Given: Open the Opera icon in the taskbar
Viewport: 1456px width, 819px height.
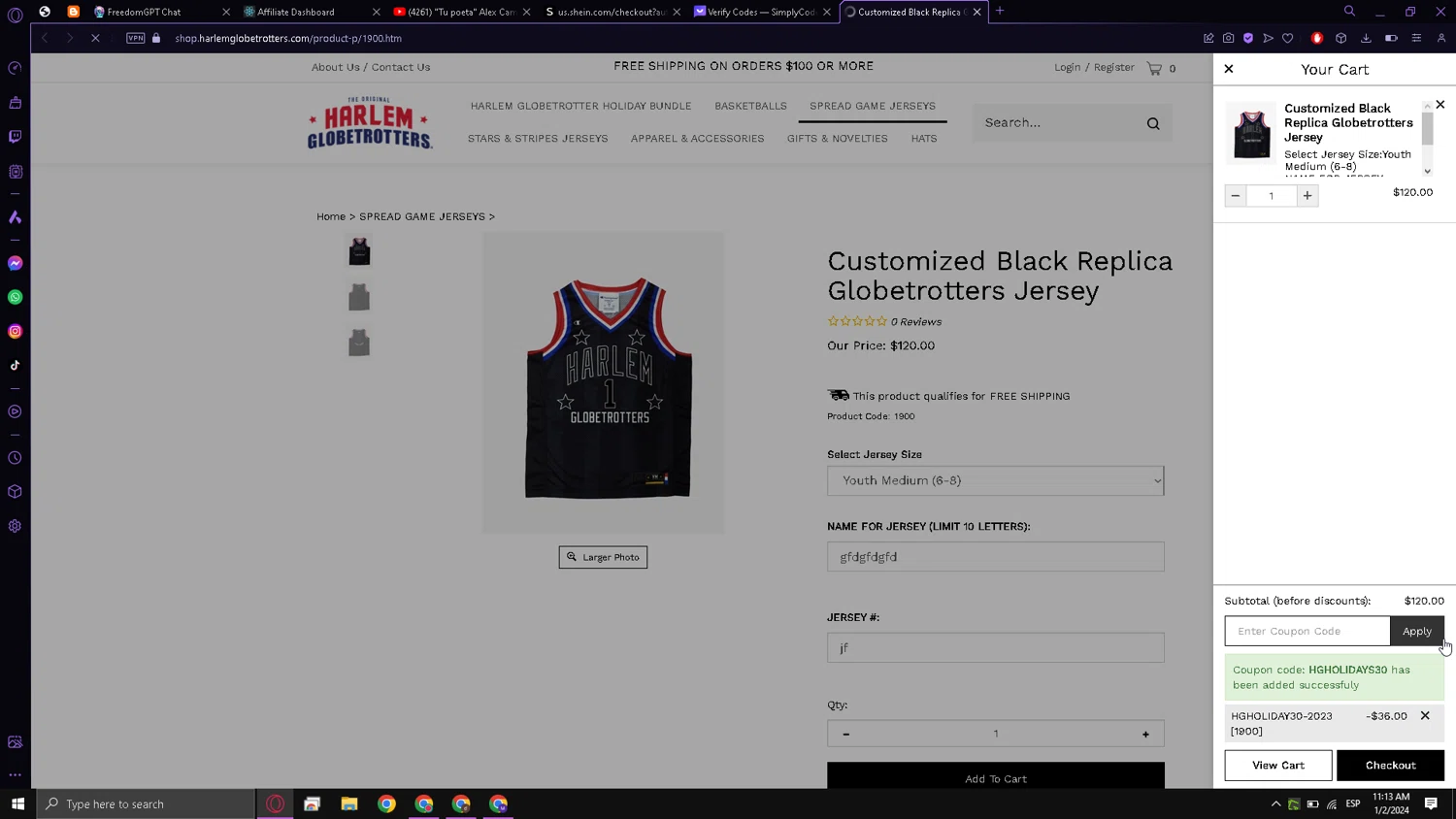Looking at the screenshot, I should [x=276, y=803].
